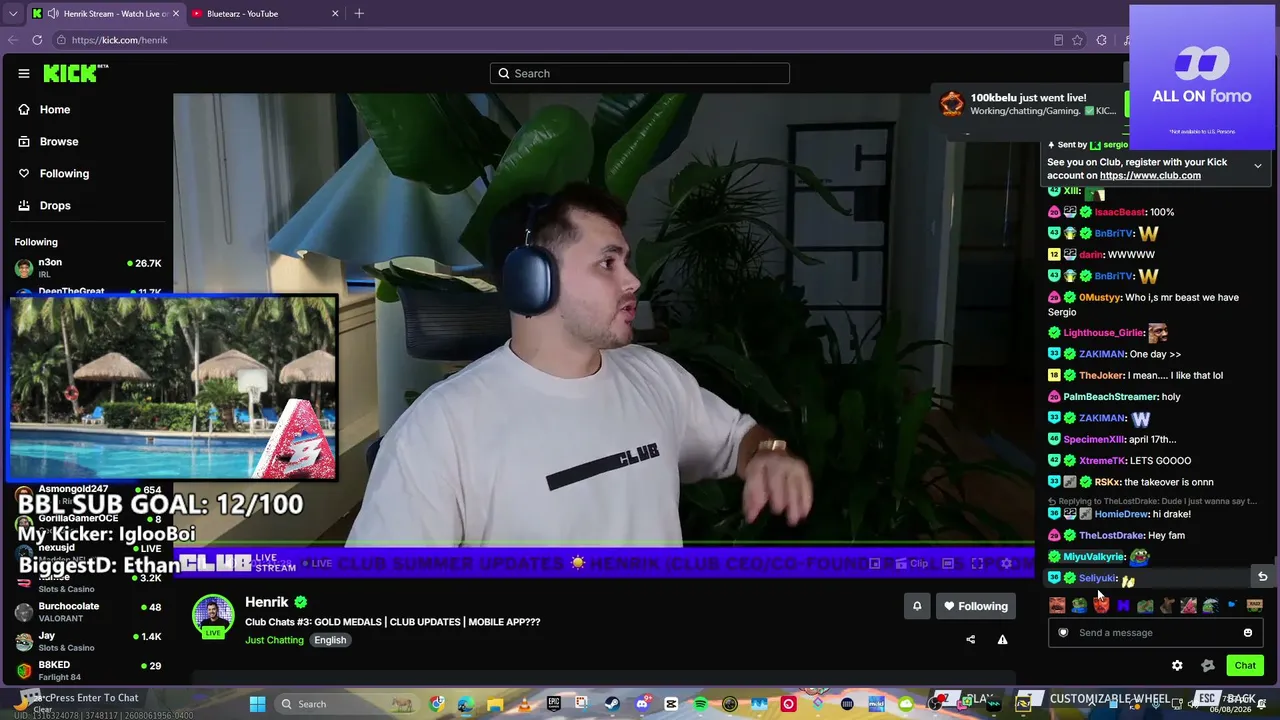Bookmark this page with the star icon

click(x=1077, y=40)
